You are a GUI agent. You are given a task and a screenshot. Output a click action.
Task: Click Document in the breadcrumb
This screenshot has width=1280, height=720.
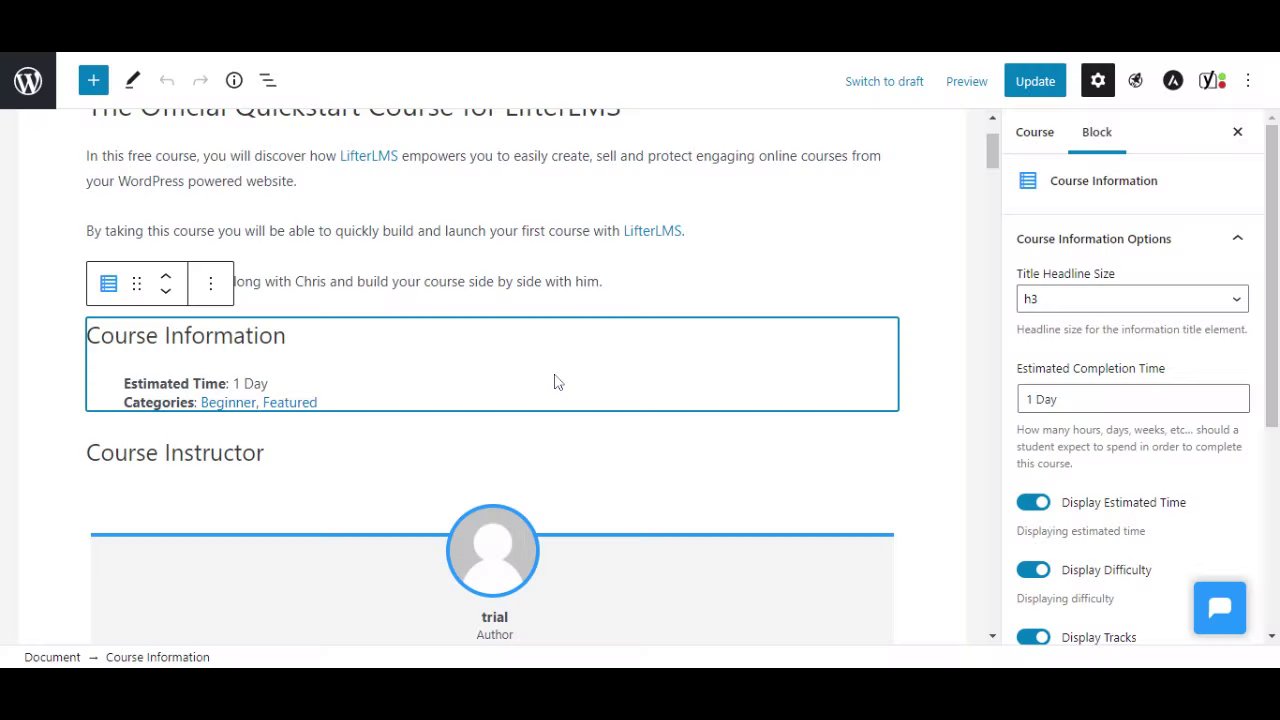coord(52,657)
